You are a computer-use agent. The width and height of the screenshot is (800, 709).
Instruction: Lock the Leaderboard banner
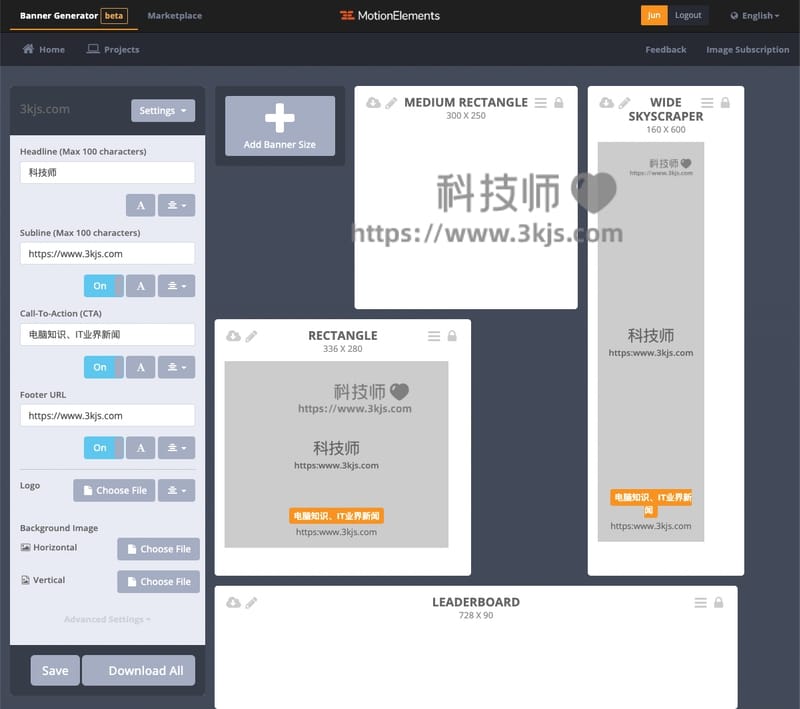coord(718,603)
